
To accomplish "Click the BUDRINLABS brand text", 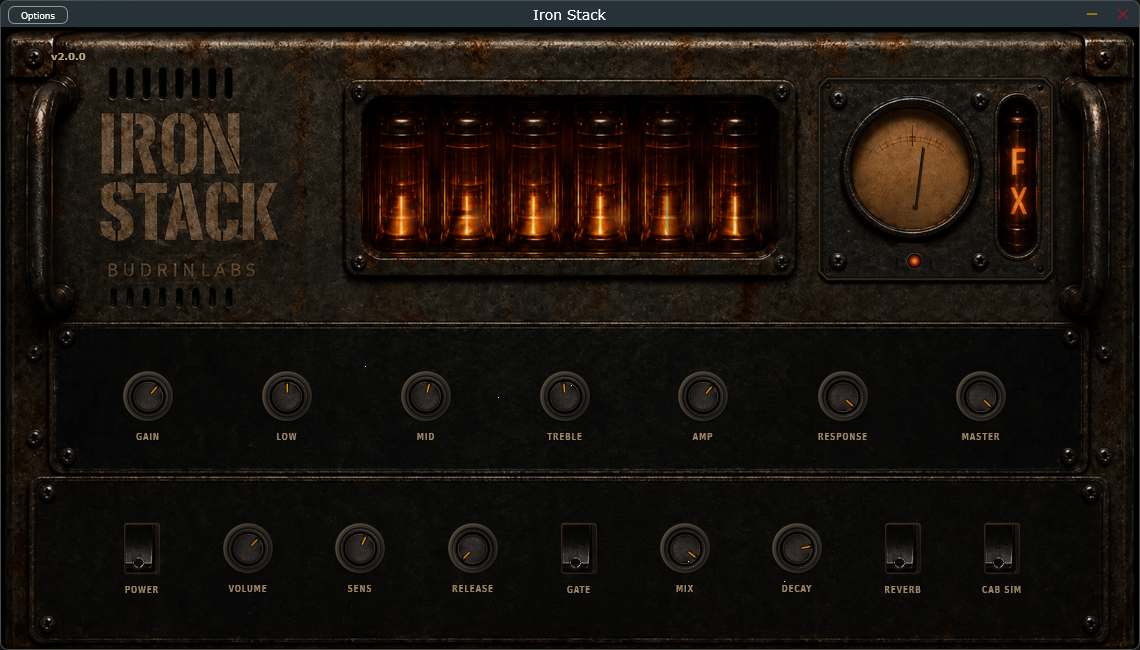I will coord(182,270).
